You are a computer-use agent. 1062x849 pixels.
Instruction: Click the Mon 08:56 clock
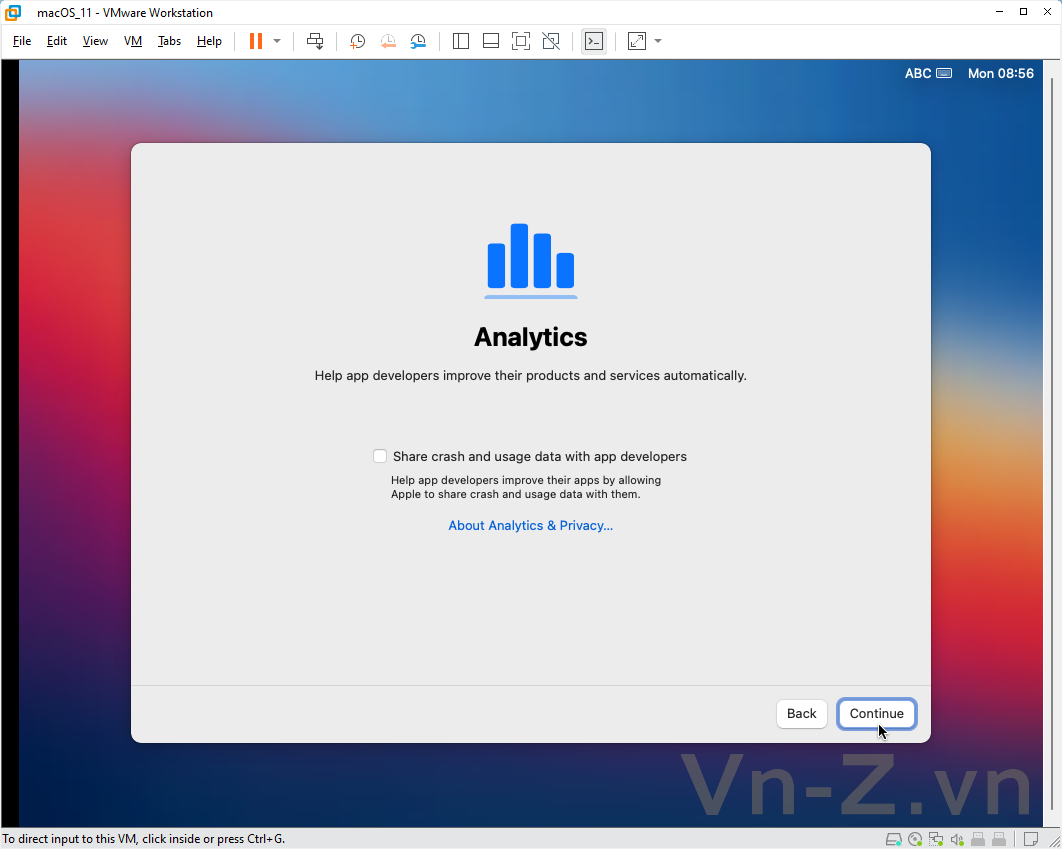coord(1000,73)
